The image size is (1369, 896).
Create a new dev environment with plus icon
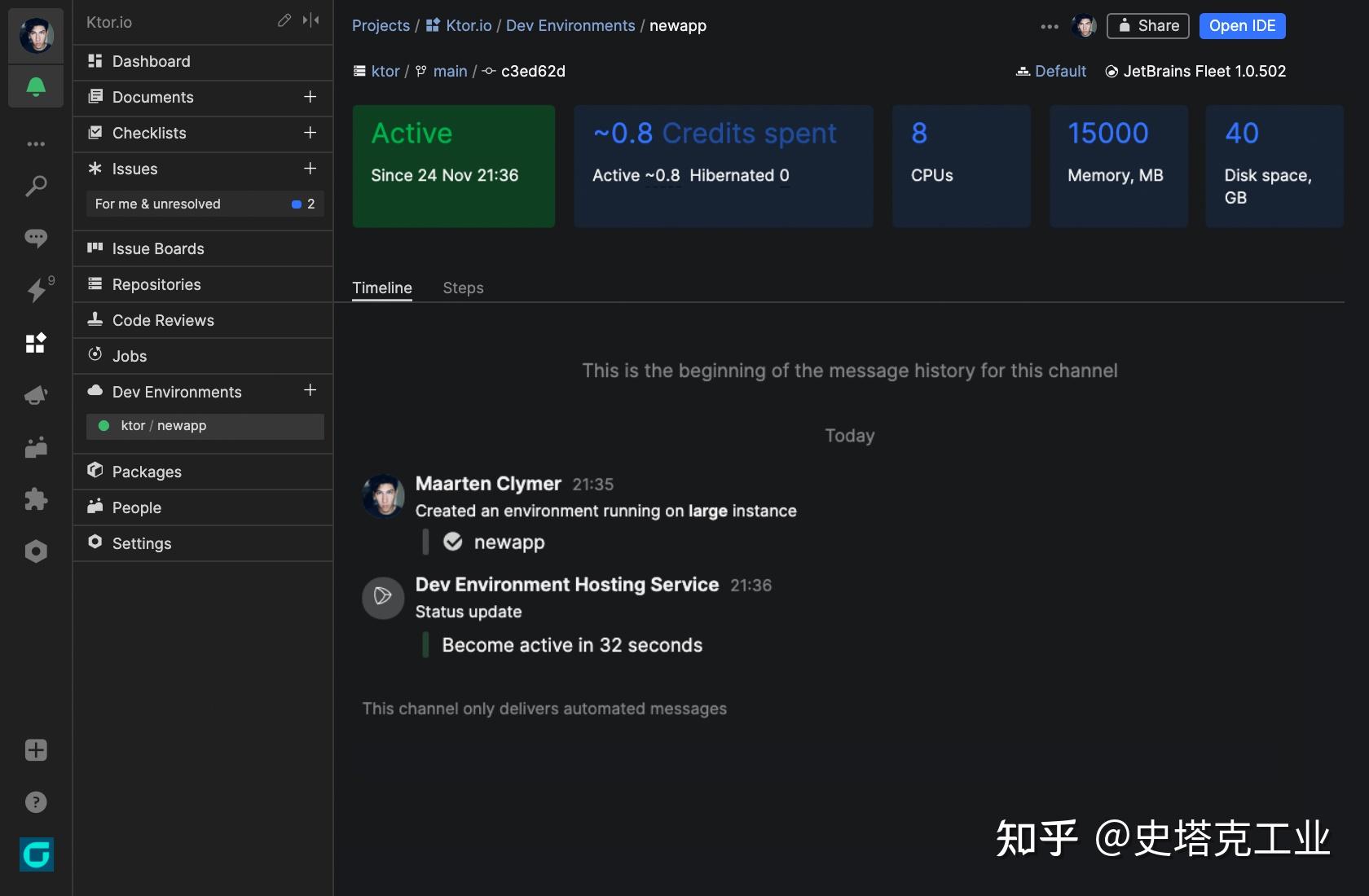point(310,390)
